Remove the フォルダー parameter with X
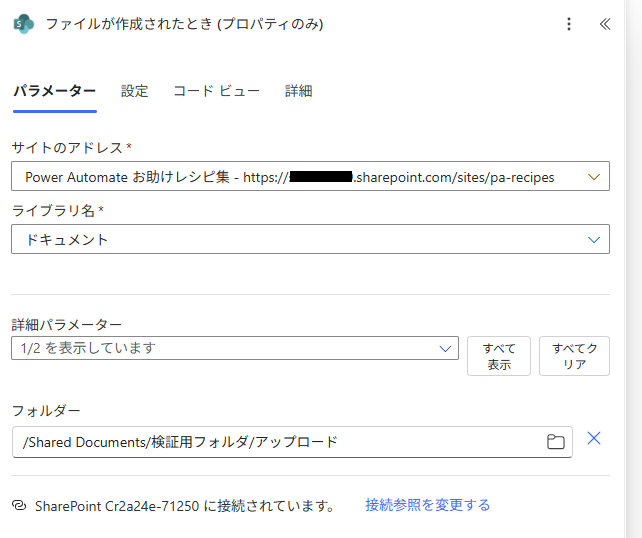 (x=594, y=438)
